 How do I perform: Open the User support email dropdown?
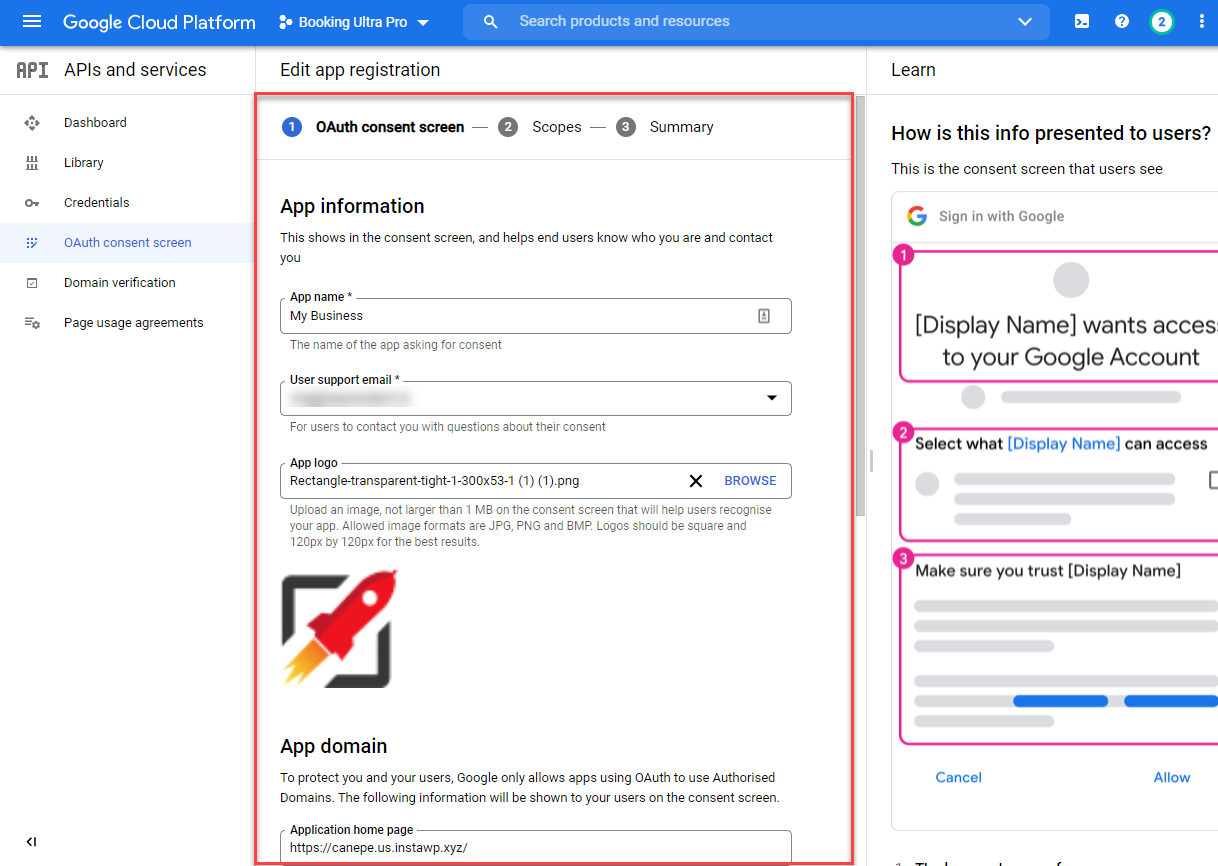coord(536,398)
